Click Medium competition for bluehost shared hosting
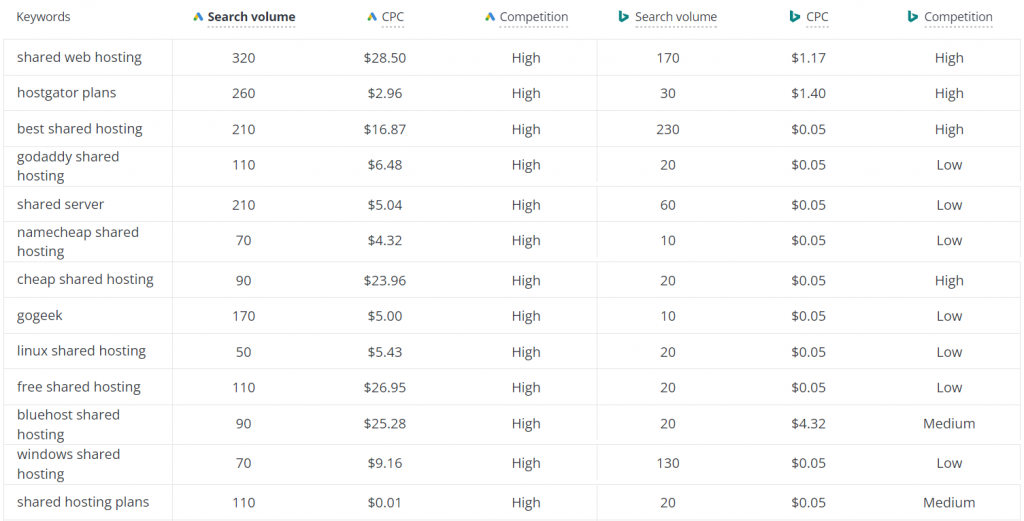 click(949, 424)
